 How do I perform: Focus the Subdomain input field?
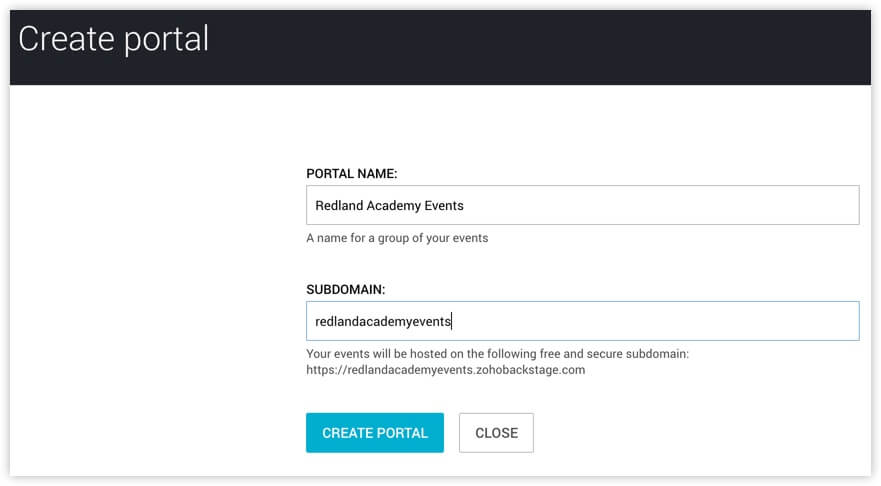tap(583, 321)
